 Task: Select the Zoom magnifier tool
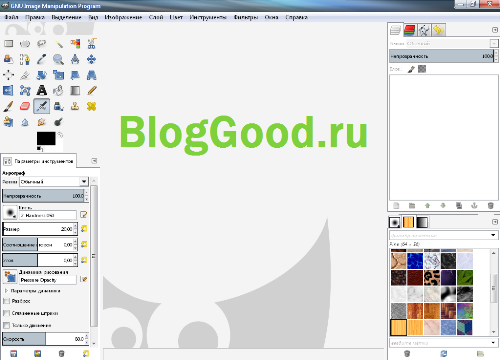pos(58,59)
